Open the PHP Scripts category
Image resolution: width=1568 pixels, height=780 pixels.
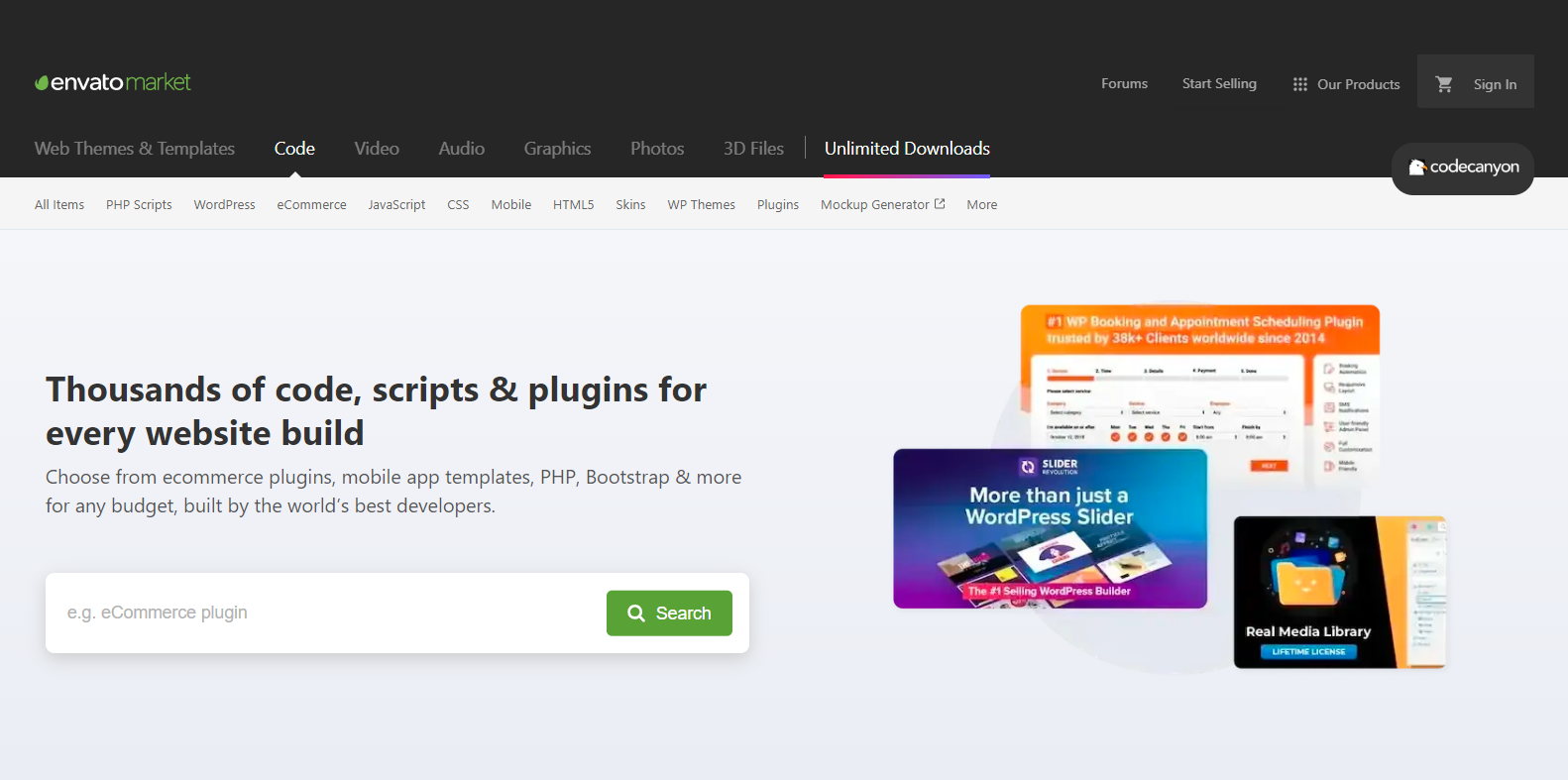click(139, 204)
